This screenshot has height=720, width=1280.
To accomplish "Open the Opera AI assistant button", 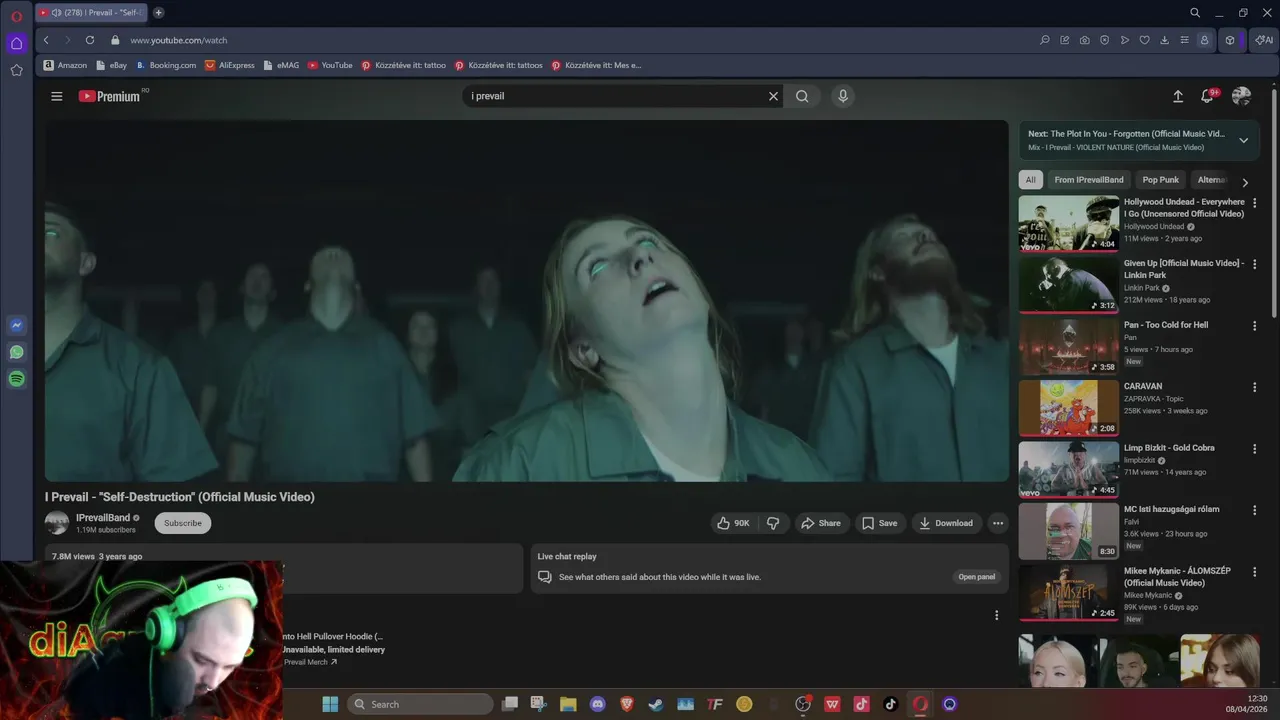I will pos(1264,40).
